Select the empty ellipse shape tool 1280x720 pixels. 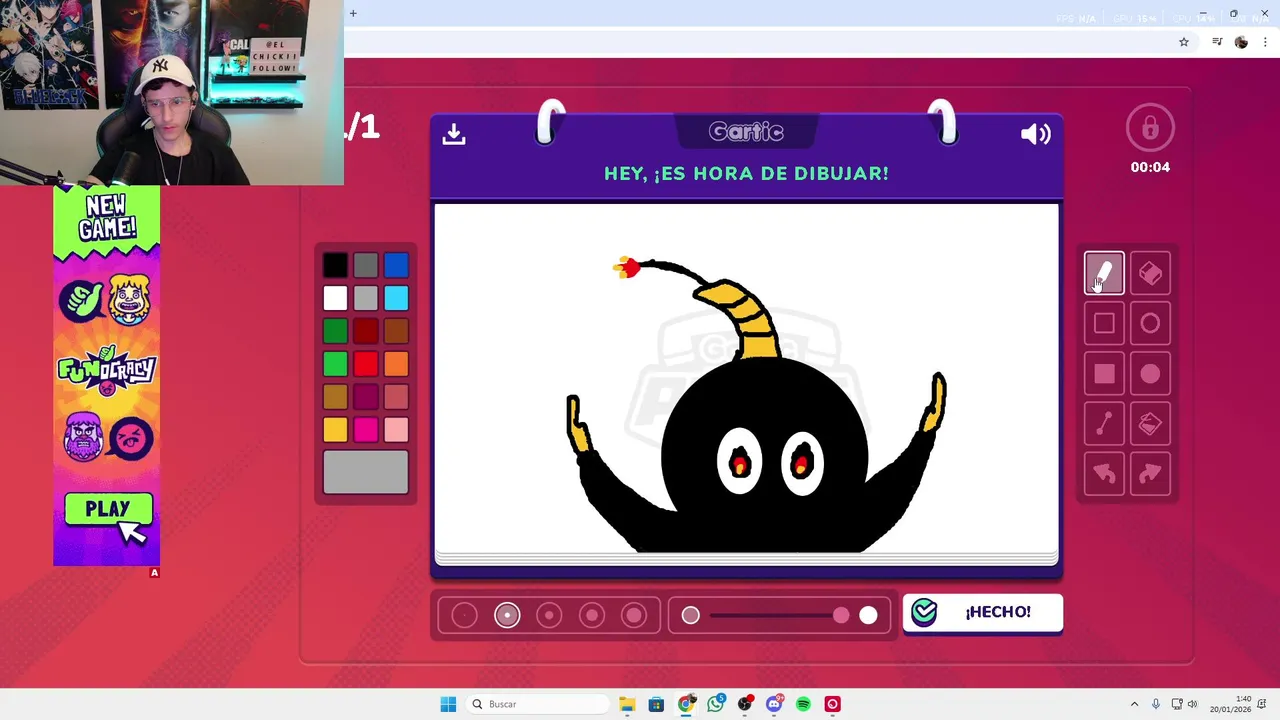pyautogui.click(x=1150, y=323)
